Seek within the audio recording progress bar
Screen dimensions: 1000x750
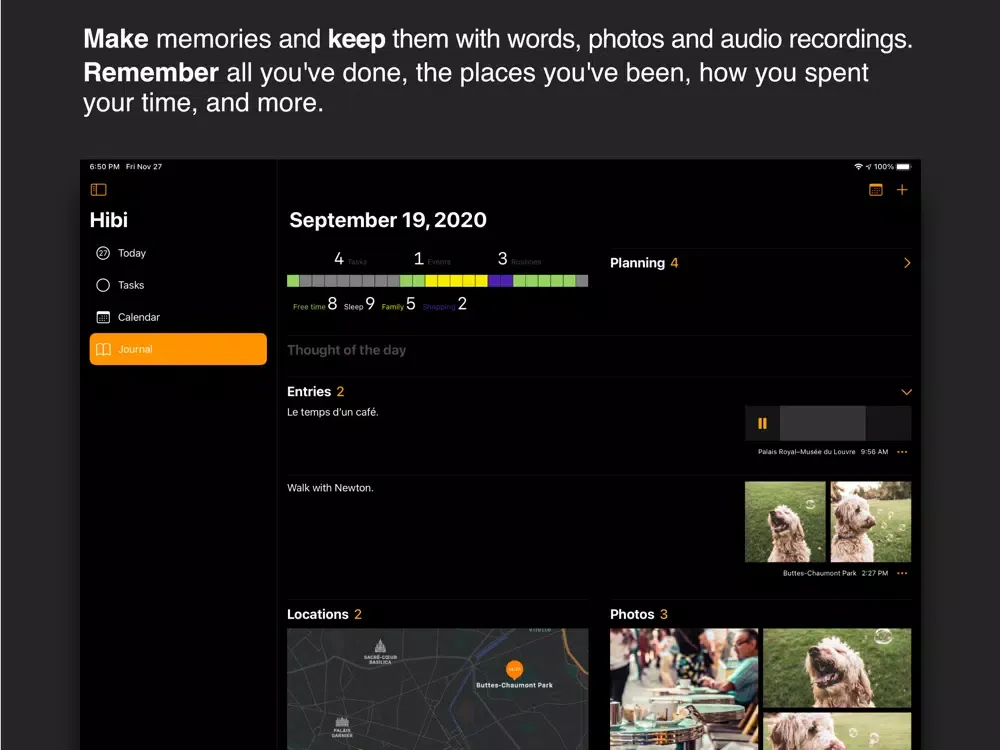click(845, 423)
